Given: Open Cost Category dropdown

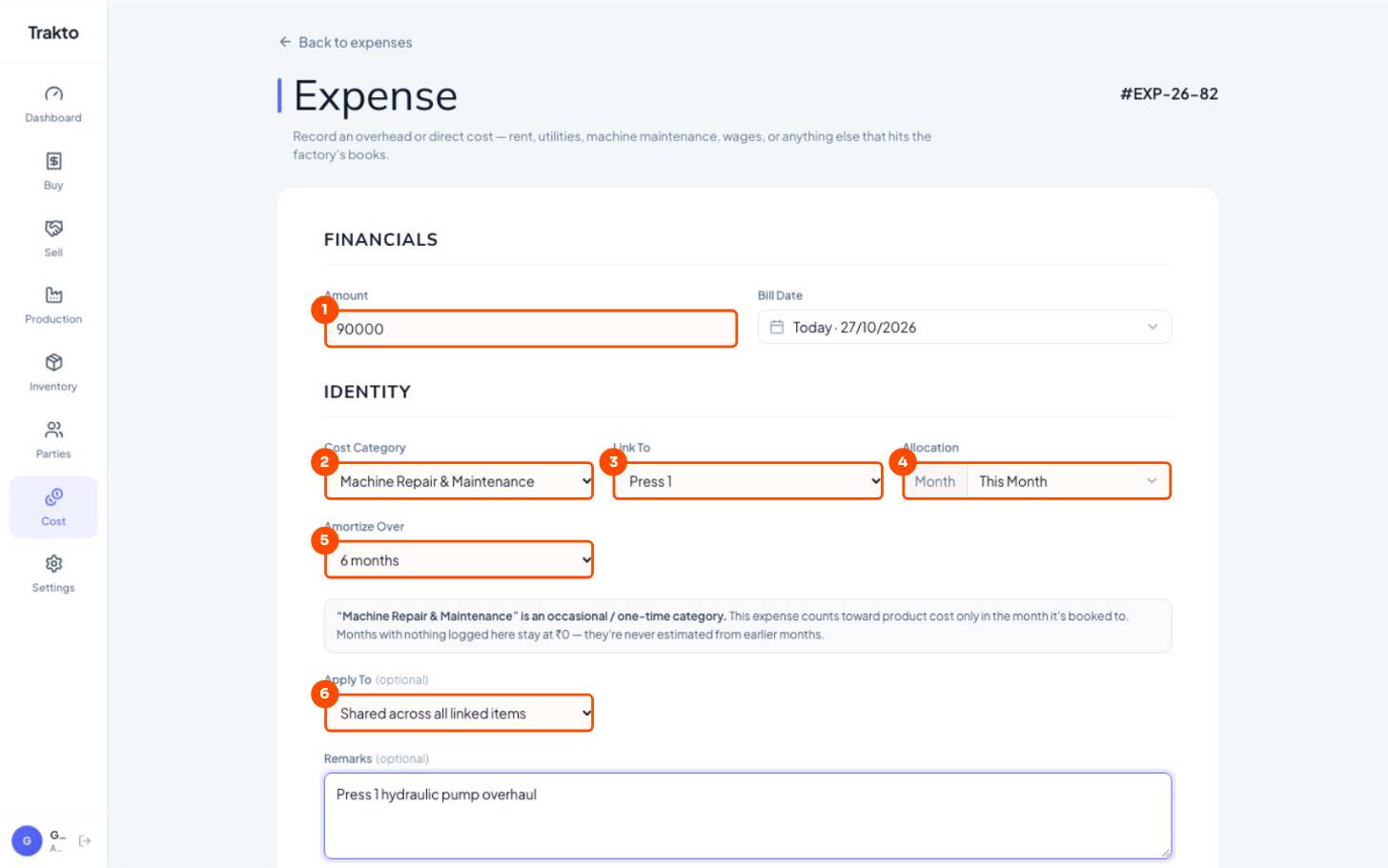Looking at the screenshot, I should (459, 481).
